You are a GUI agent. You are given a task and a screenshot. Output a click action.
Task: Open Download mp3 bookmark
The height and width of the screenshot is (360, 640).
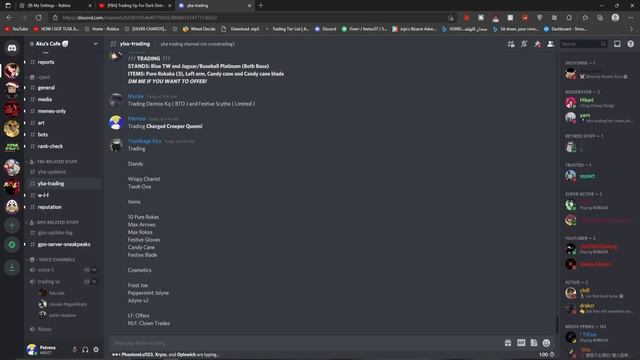pos(240,29)
